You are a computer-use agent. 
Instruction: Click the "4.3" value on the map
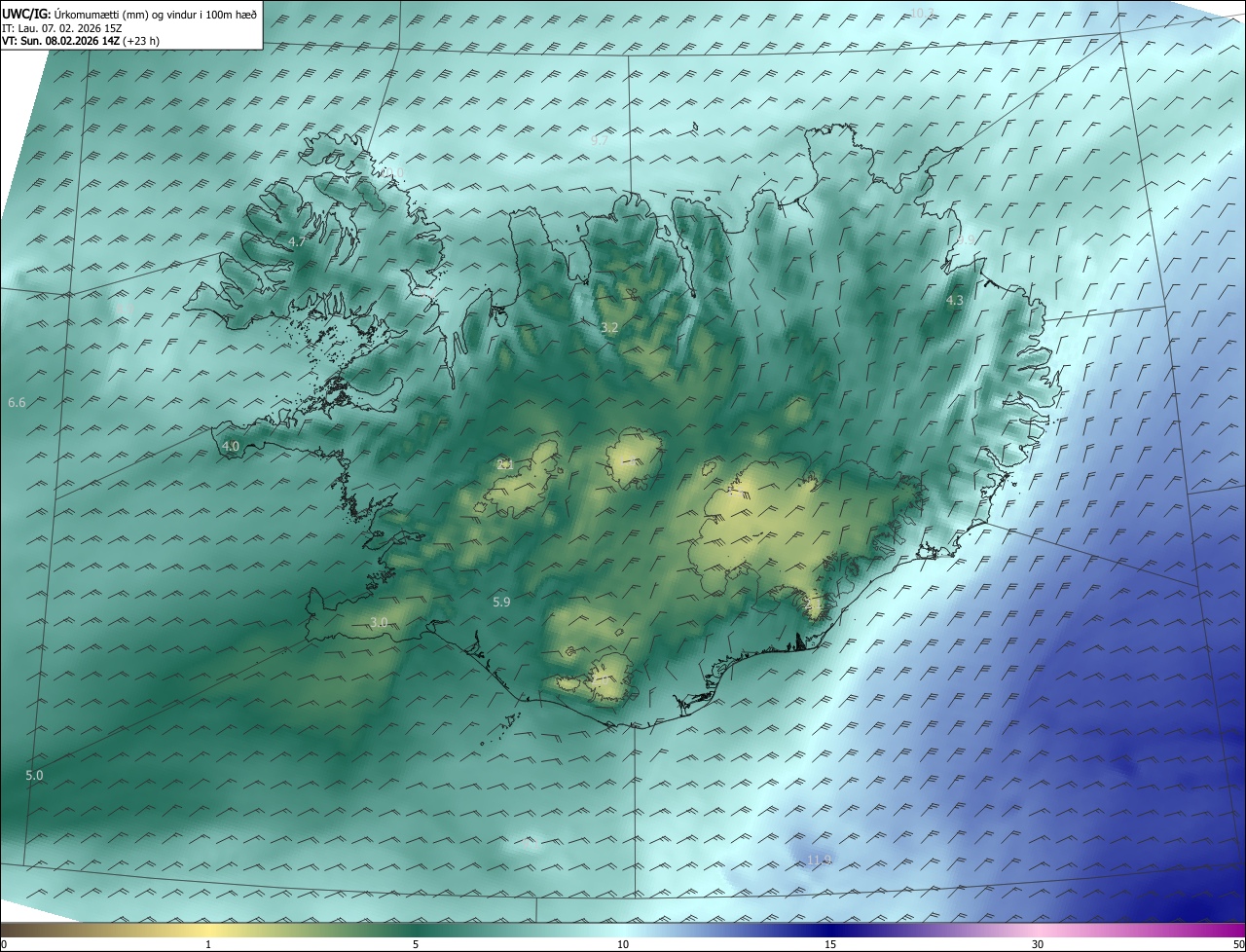[x=955, y=301]
